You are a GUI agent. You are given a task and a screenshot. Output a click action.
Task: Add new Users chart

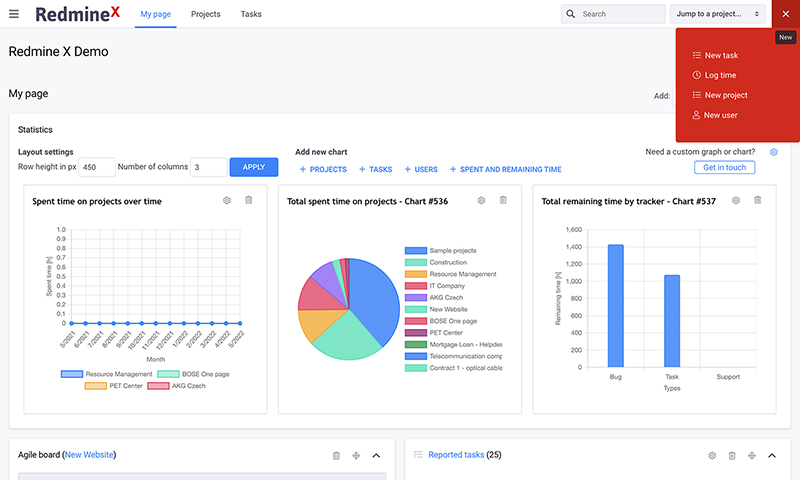pos(421,169)
